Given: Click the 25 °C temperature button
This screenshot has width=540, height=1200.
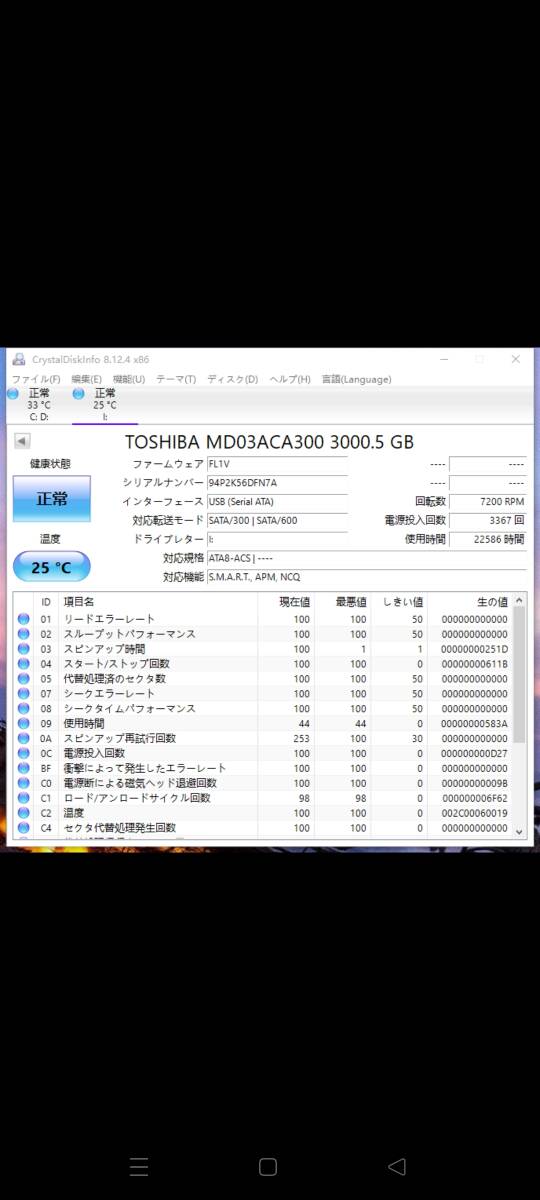Looking at the screenshot, I should [x=52, y=567].
